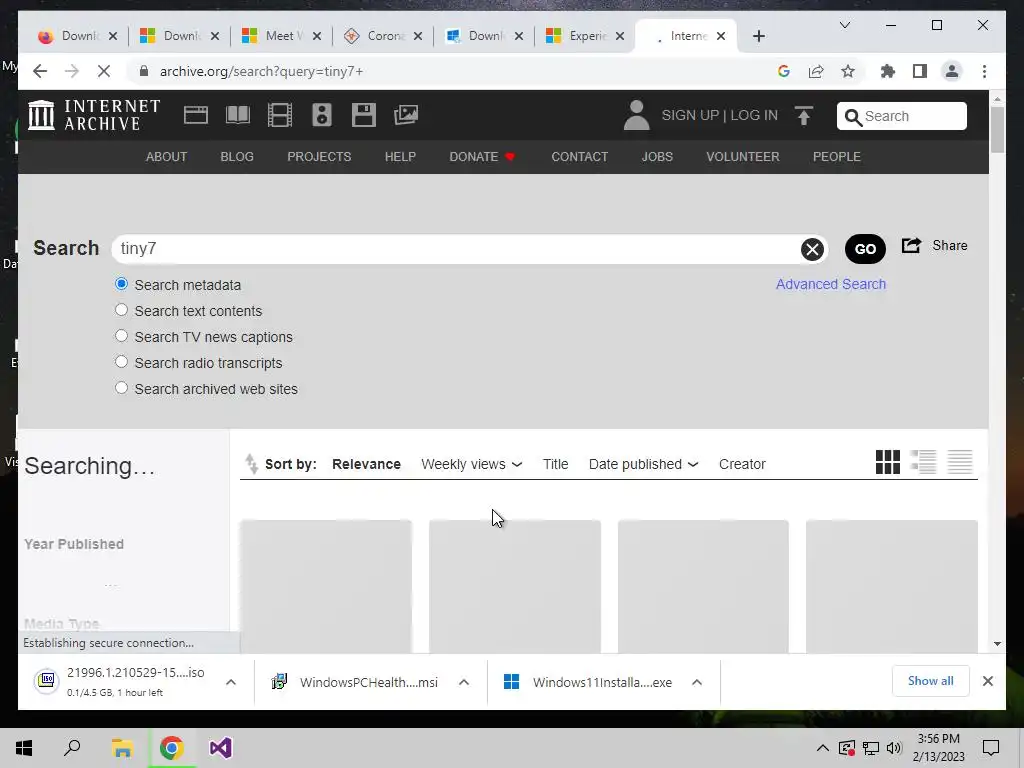Select Search archived web sites option
Screen dimensions: 1024x768
121,389
